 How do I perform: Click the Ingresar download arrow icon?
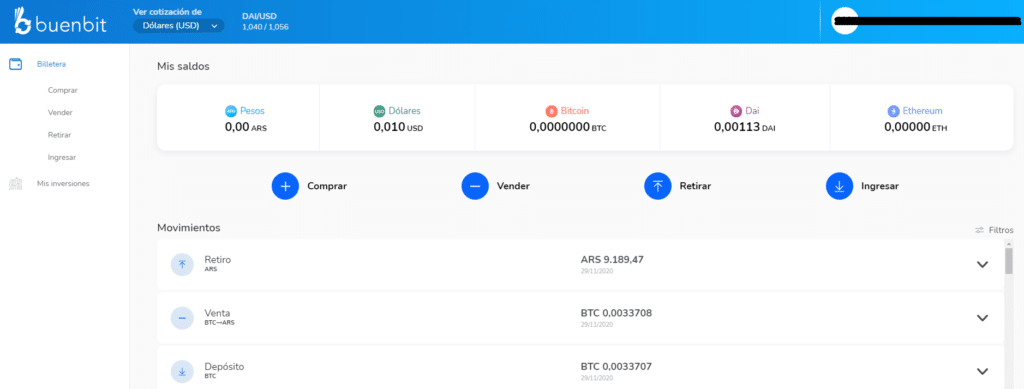839,186
